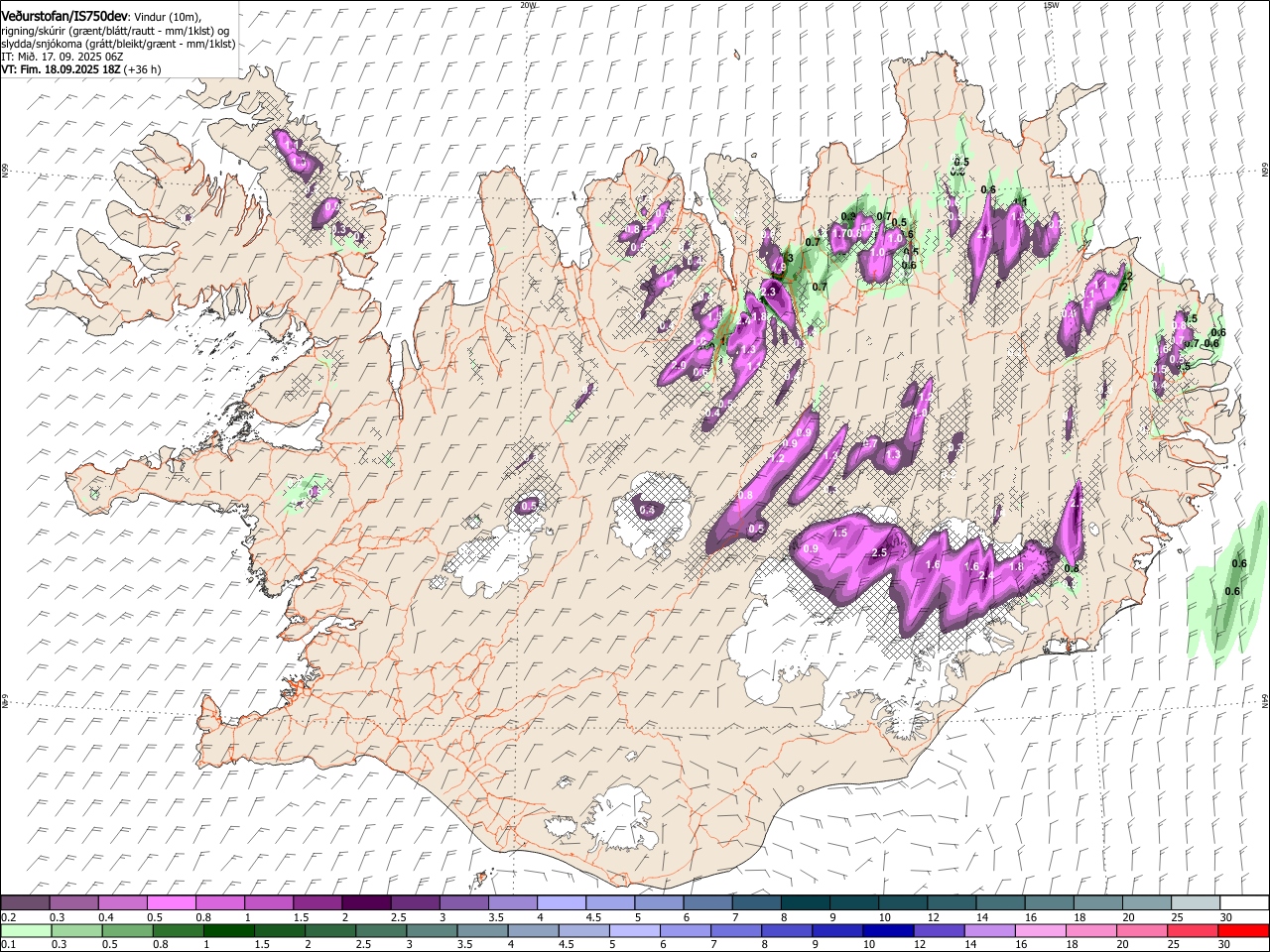The width and height of the screenshot is (1270, 952).
Task: Pick the bright red swatch ending the lower legend row
Action: point(1243,930)
